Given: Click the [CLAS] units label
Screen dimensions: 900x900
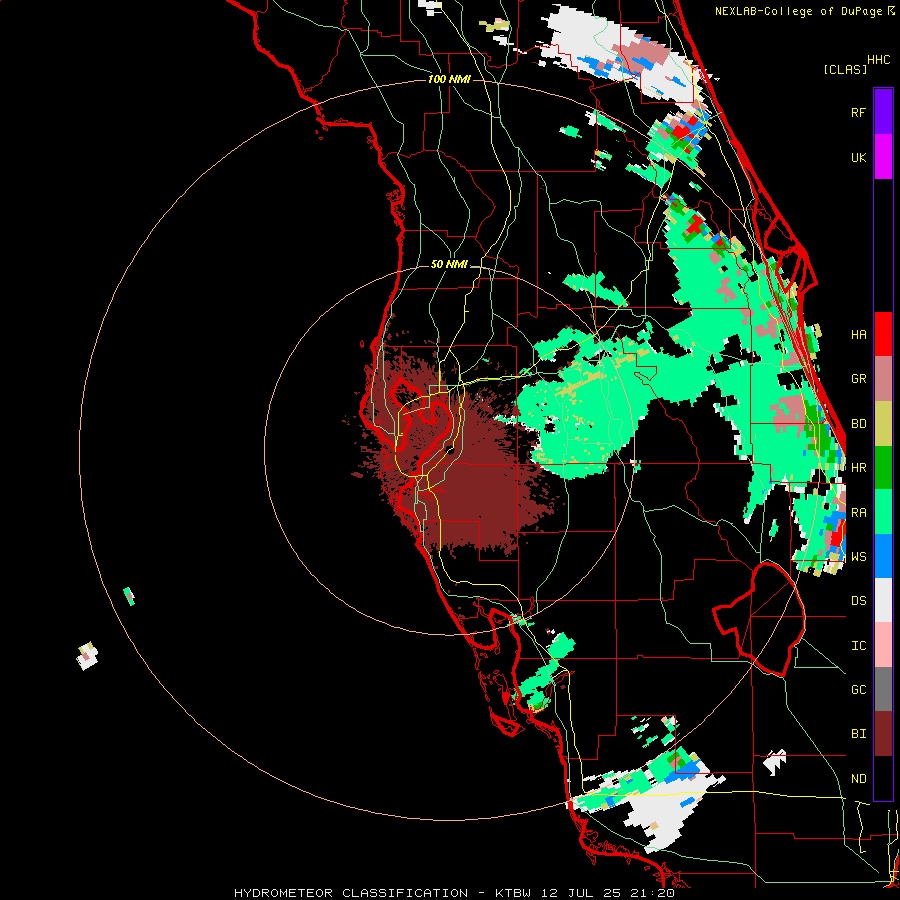Looking at the screenshot, I should click(x=845, y=69).
